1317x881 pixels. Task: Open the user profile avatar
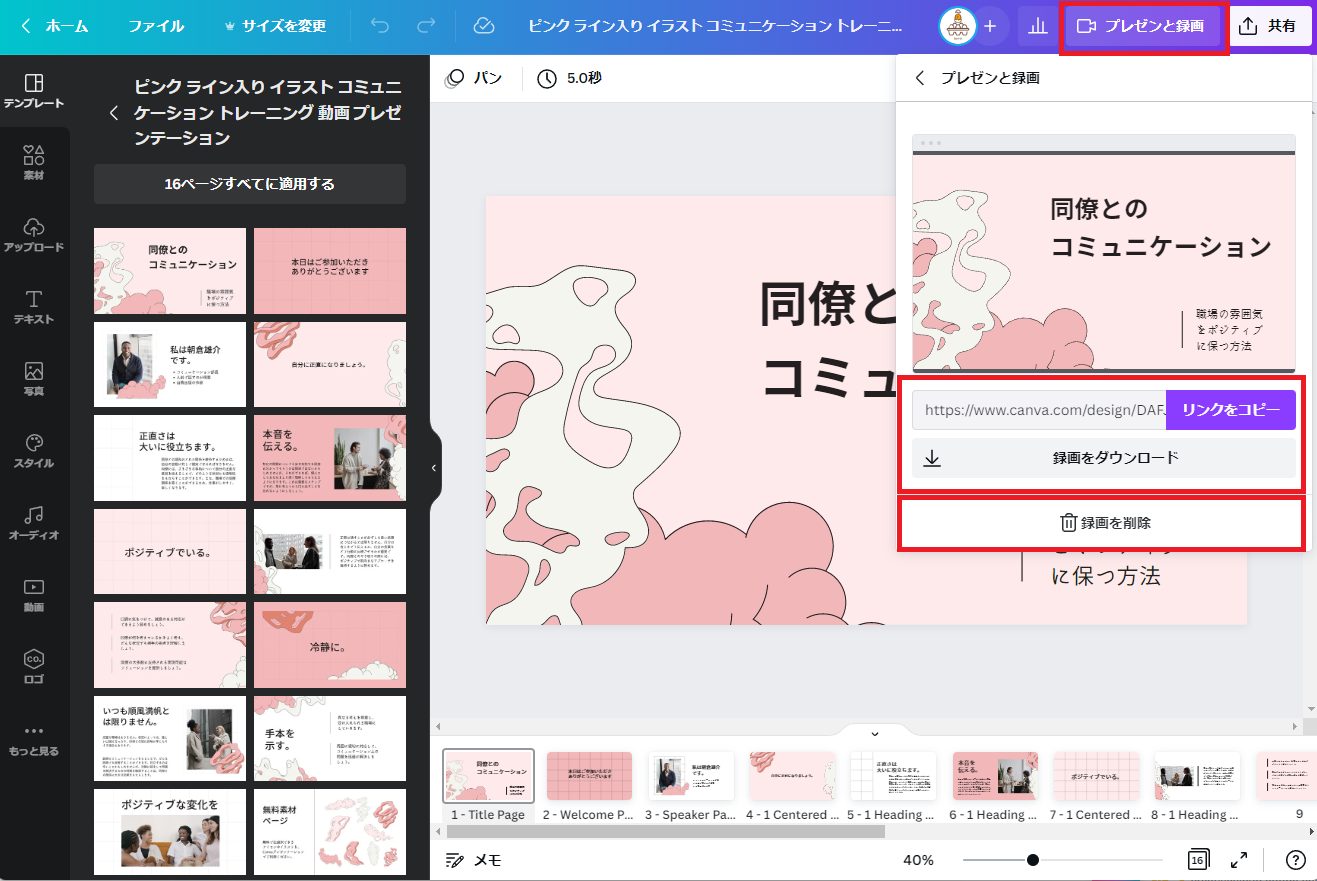pyautogui.click(x=957, y=26)
